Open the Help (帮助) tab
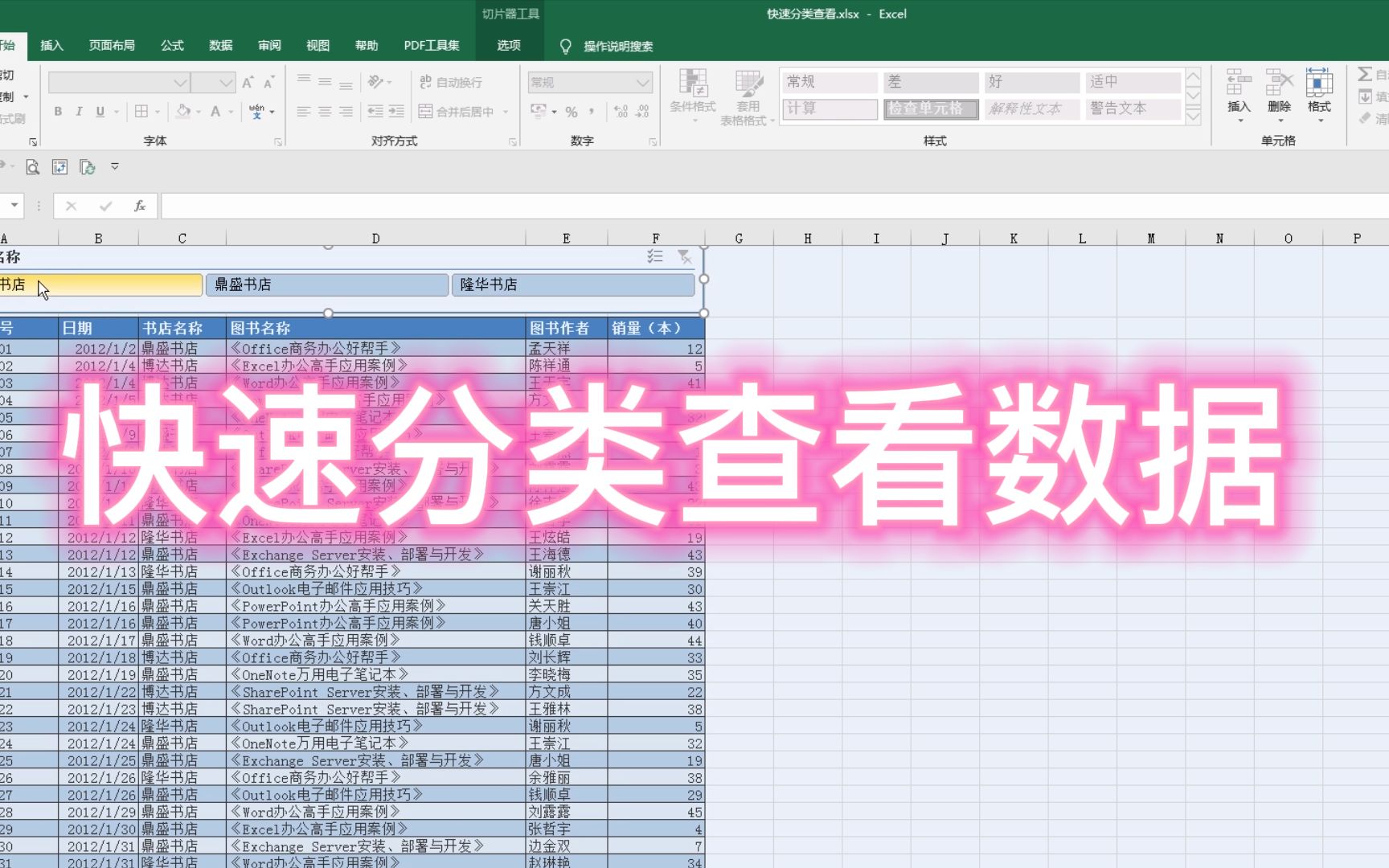 coord(367,46)
